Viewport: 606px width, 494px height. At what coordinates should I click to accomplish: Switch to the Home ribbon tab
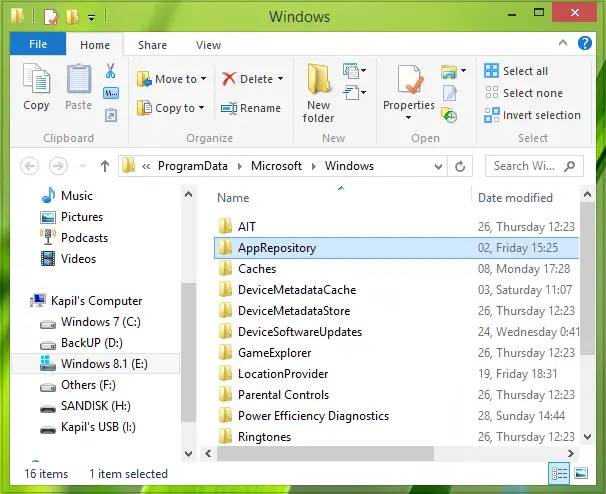click(95, 45)
